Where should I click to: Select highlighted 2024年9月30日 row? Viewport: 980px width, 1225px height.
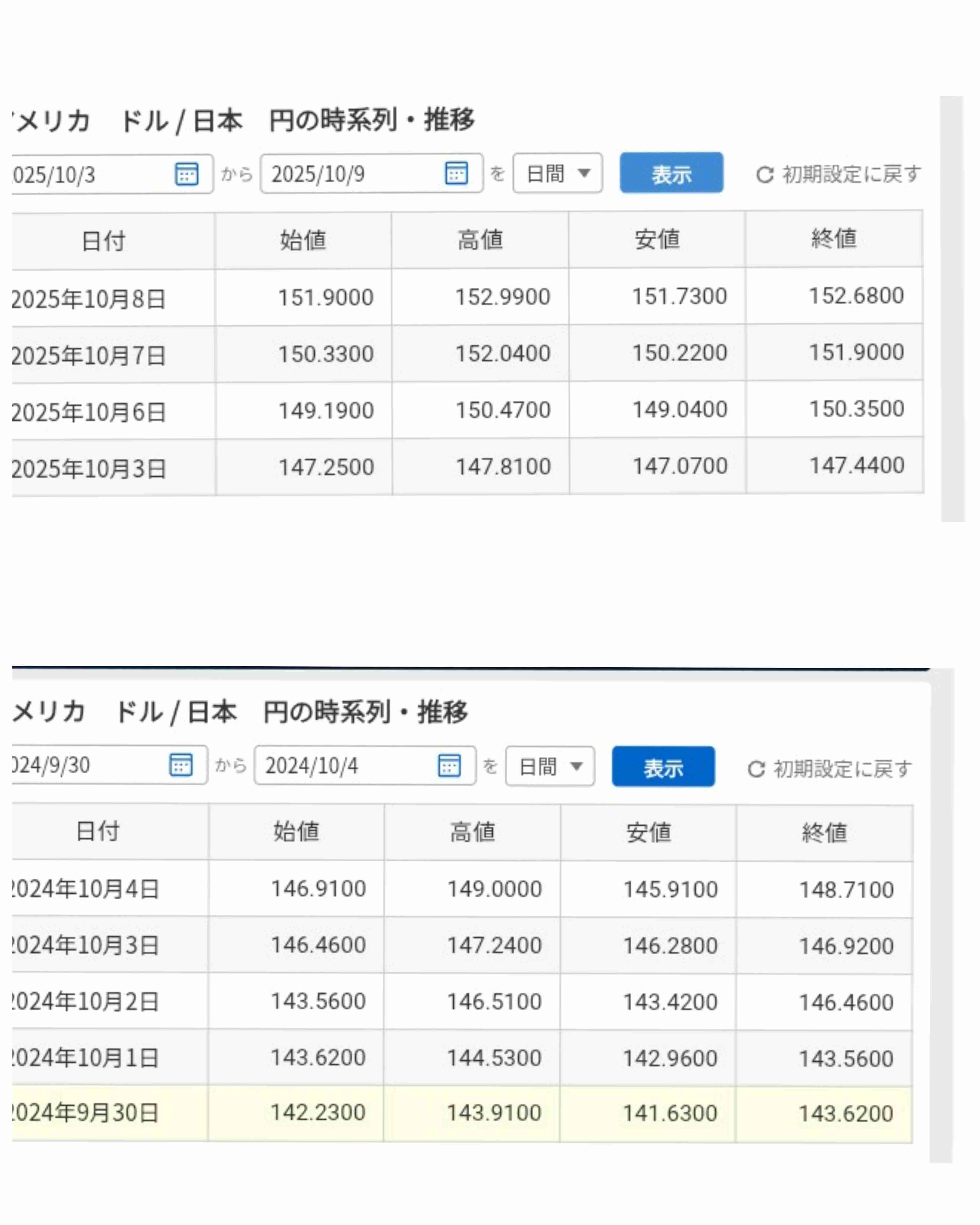85,1113
